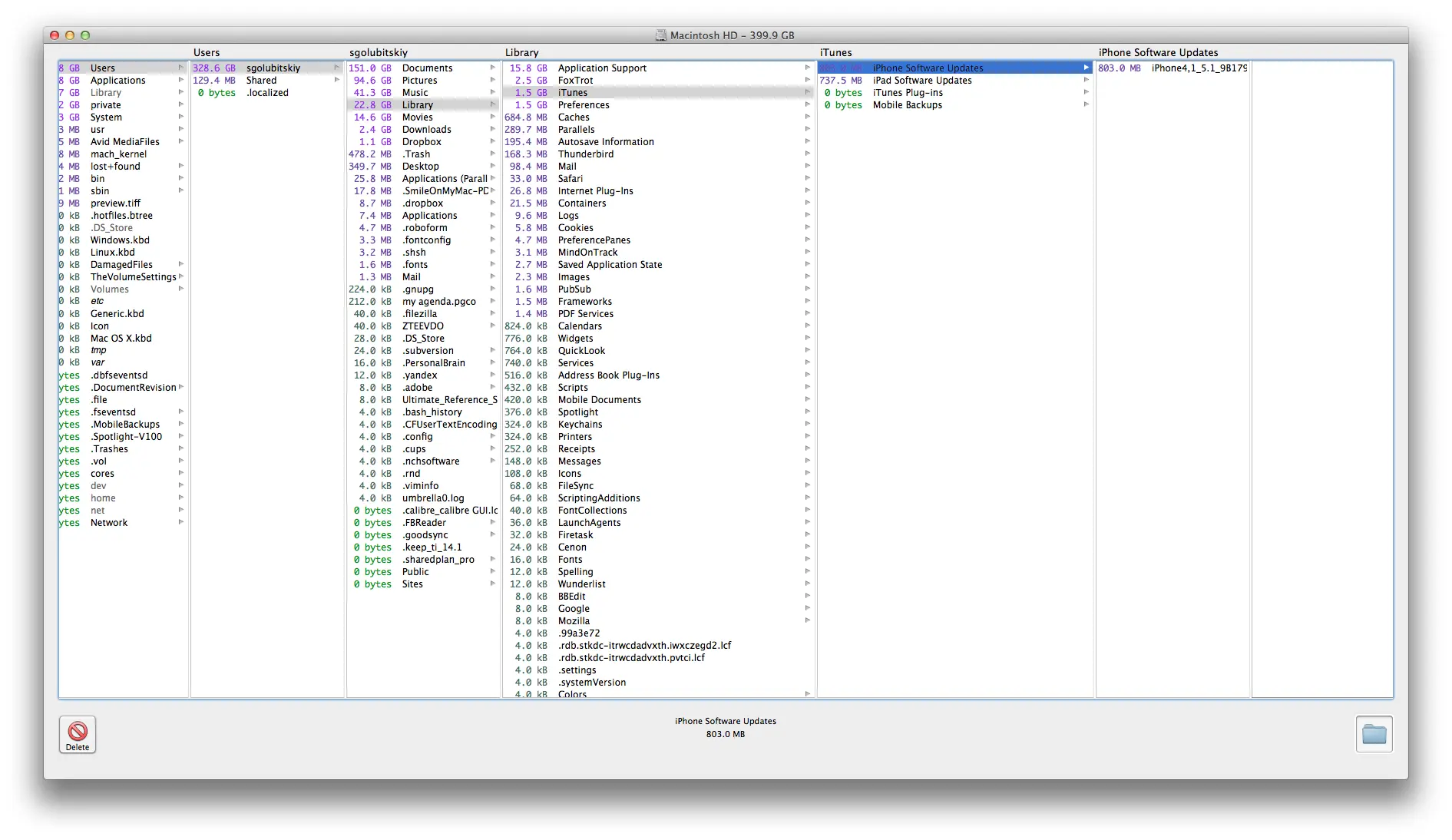Screen dimensions: 1452x840
Task: Select the Keychains folder row
Action: click(x=659, y=425)
